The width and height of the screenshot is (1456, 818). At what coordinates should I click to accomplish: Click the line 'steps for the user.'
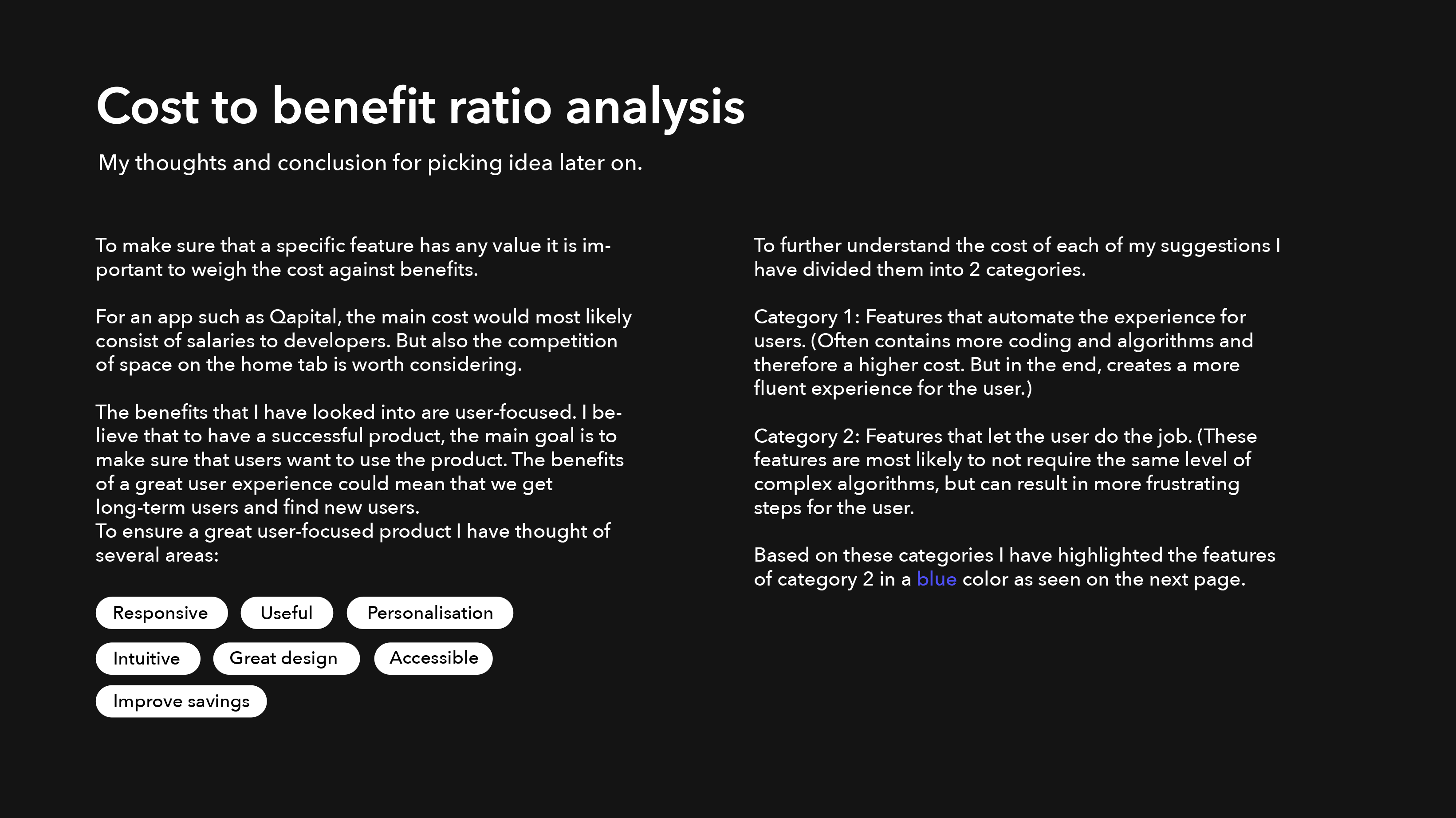(x=834, y=507)
